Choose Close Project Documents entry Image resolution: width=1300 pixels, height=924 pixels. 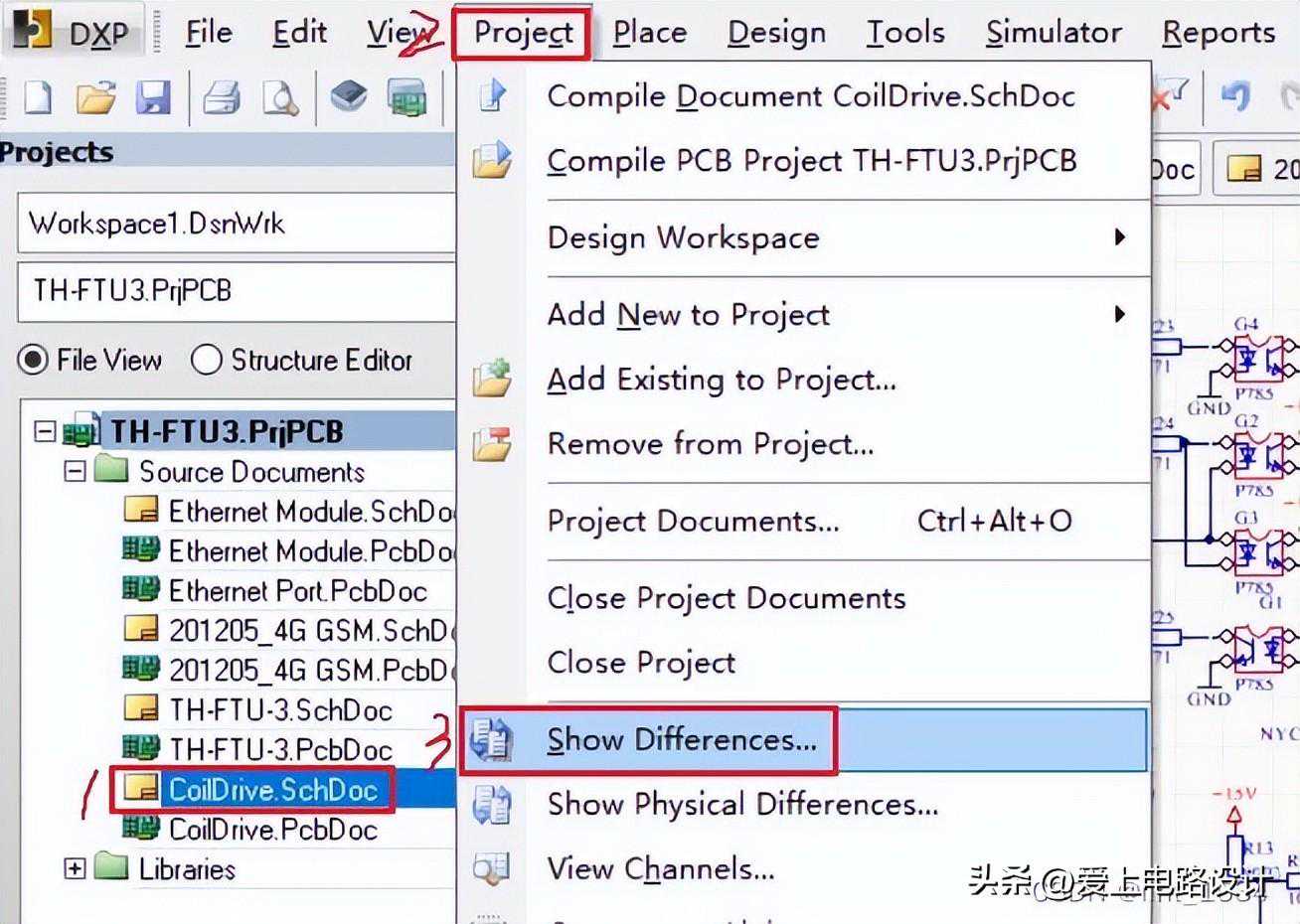727,598
